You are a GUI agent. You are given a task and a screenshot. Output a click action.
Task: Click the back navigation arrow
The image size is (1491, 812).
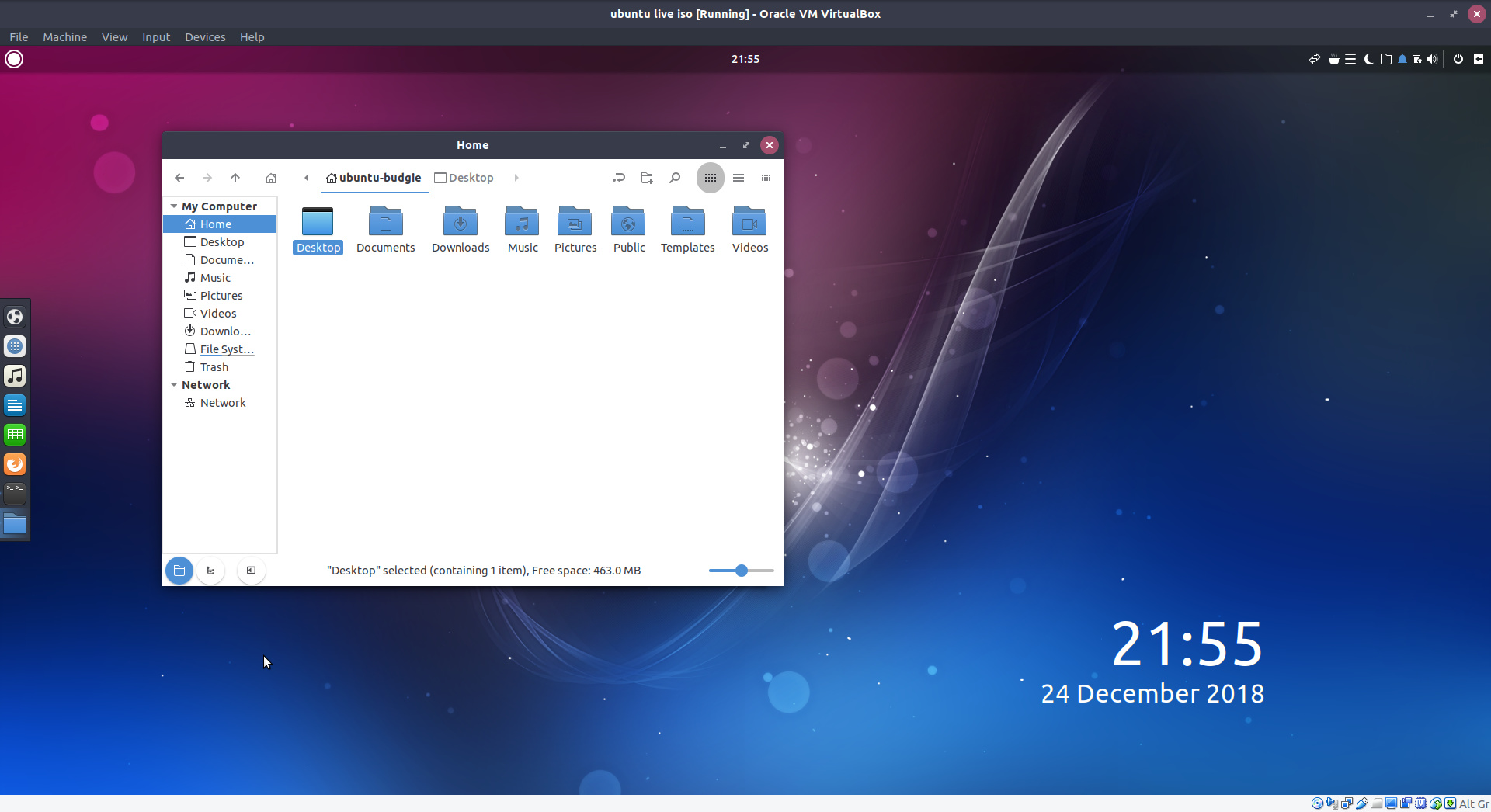pyautogui.click(x=179, y=178)
